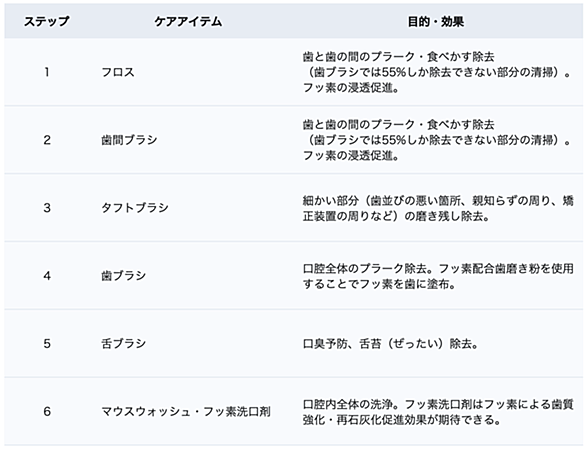Select the 舌ブラシ care item cell

(124, 343)
